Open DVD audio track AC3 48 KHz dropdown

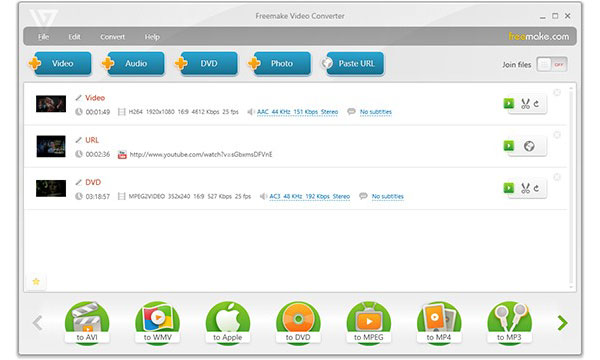coord(310,196)
